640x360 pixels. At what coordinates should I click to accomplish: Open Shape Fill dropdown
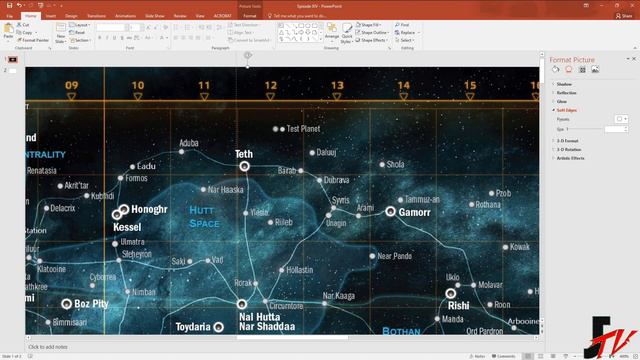pos(369,25)
